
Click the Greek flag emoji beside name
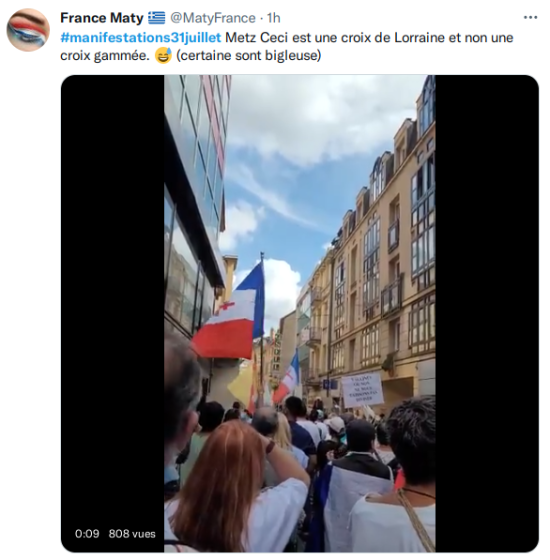[x=156, y=18]
